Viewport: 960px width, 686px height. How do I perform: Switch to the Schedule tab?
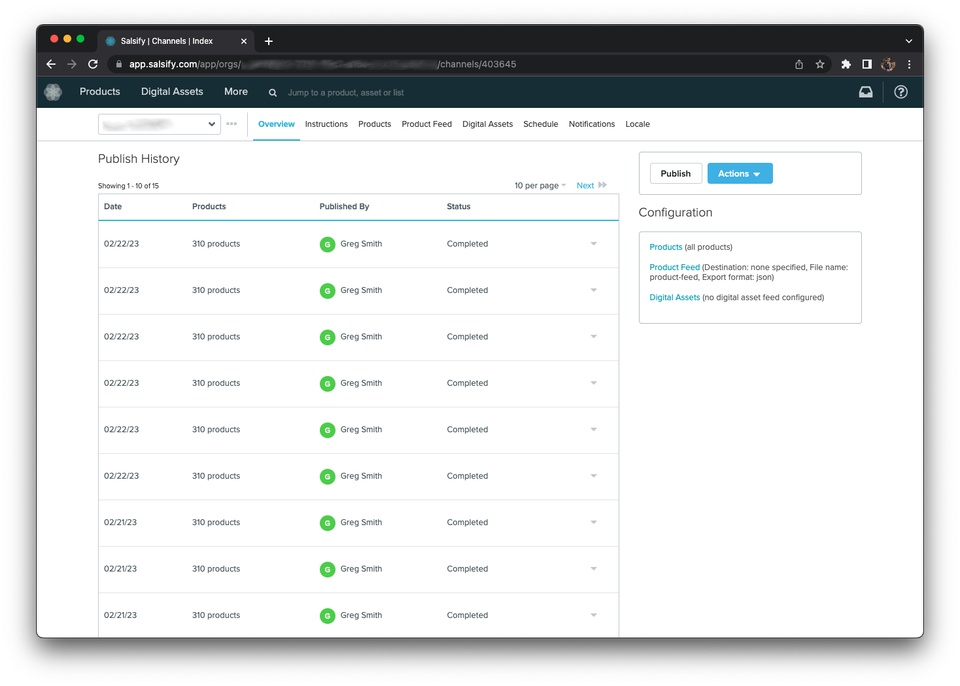(x=540, y=124)
